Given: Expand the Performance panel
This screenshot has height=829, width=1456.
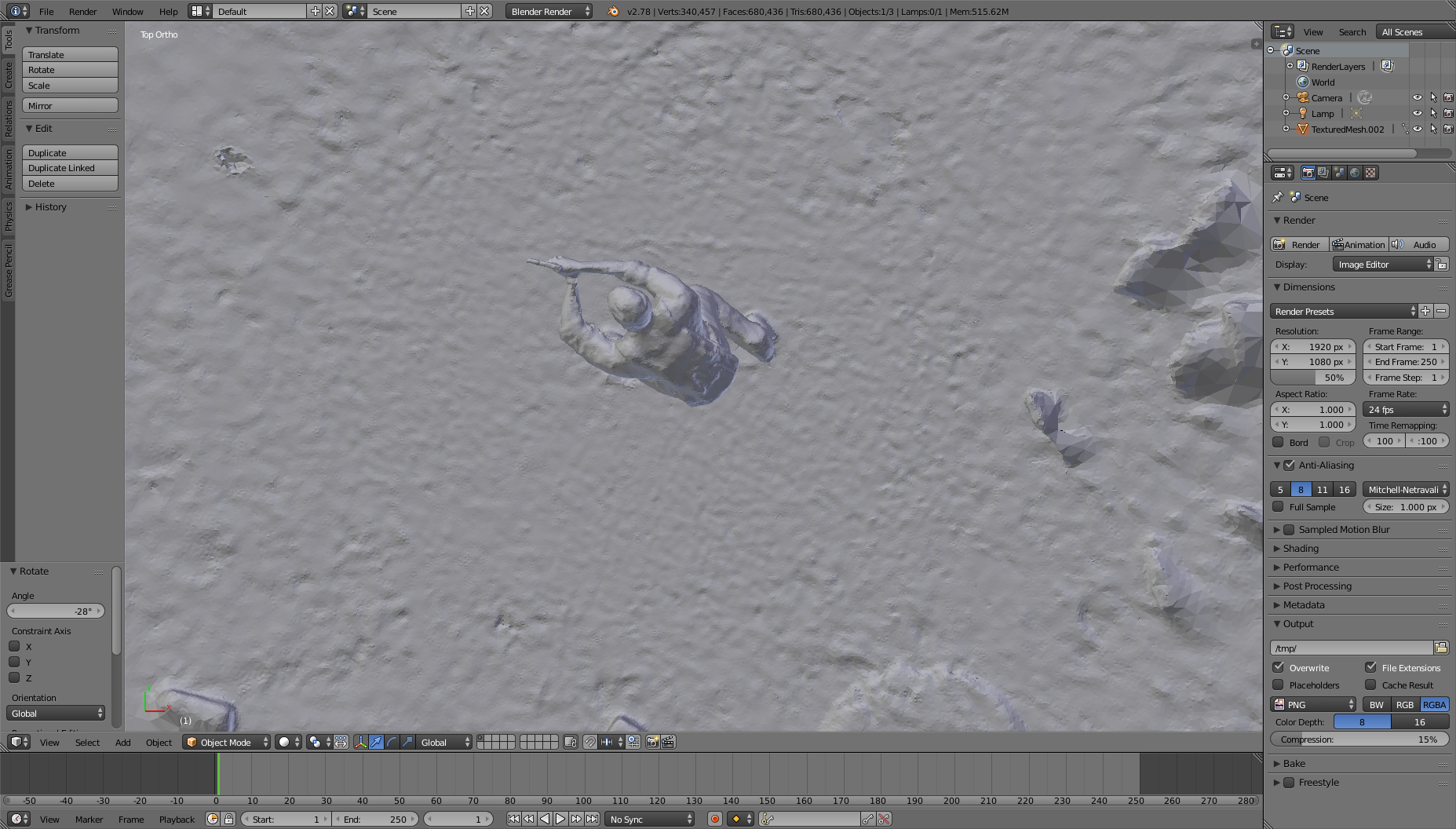Looking at the screenshot, I should pos(1310,567).
